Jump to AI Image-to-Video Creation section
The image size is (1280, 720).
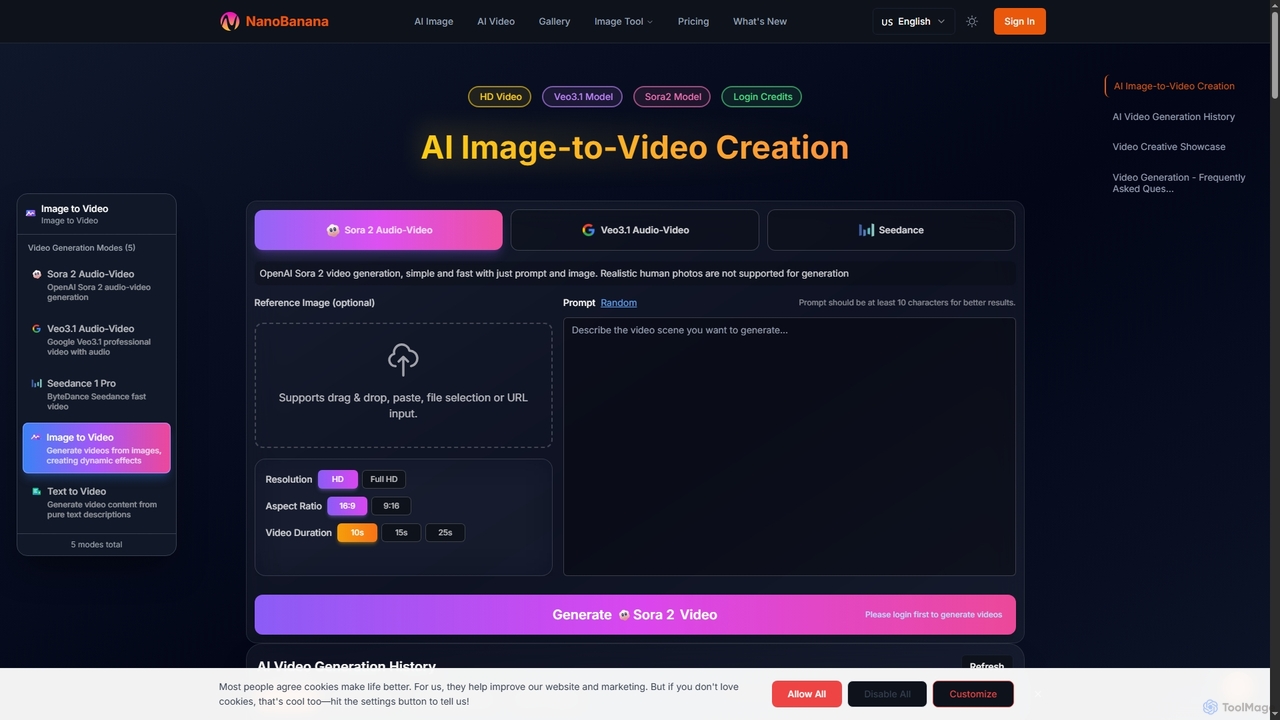pyautogui.click(x=1174, y=86)
